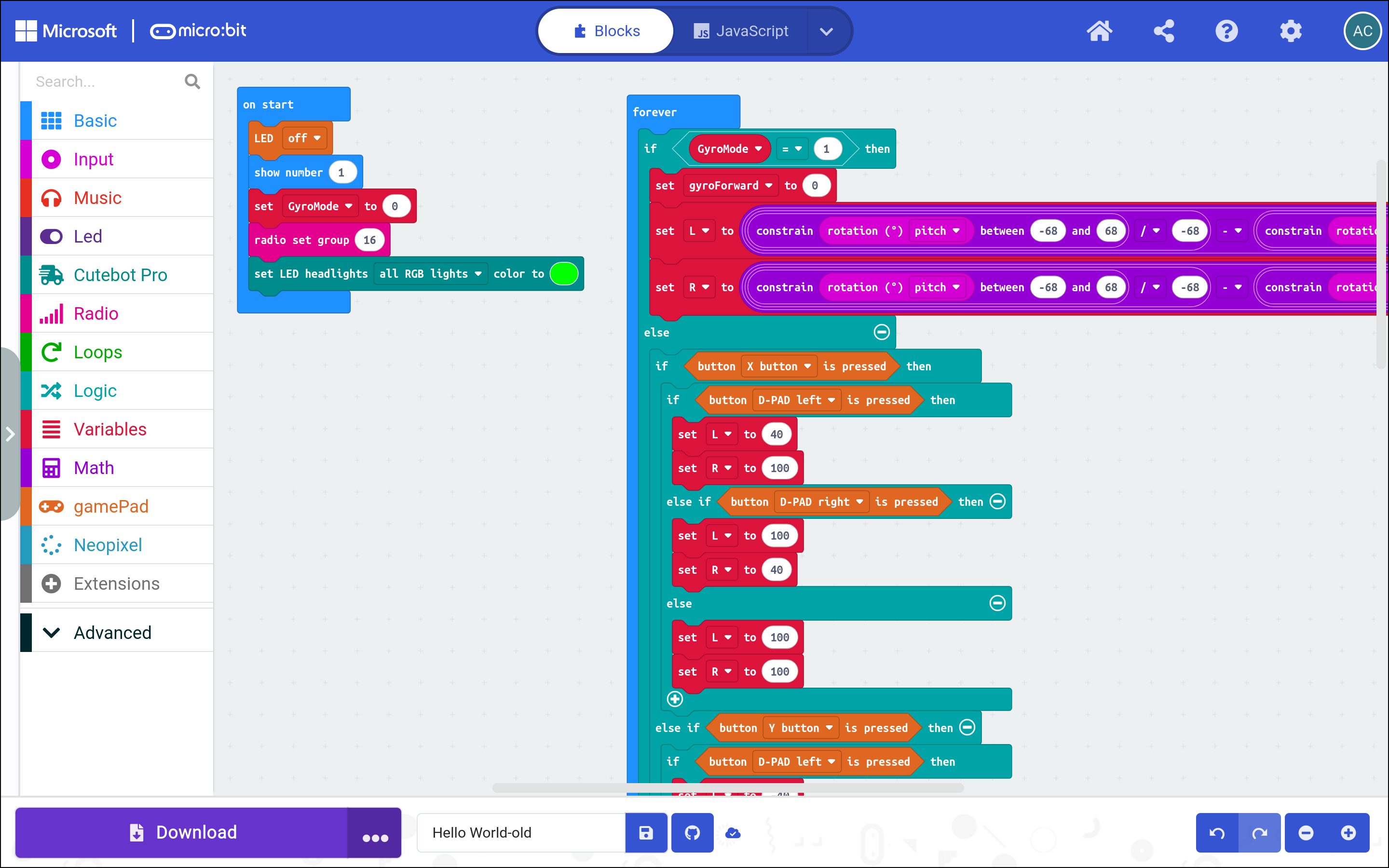Open the language dropdown next to JavaScript

(x=826, y=31)
